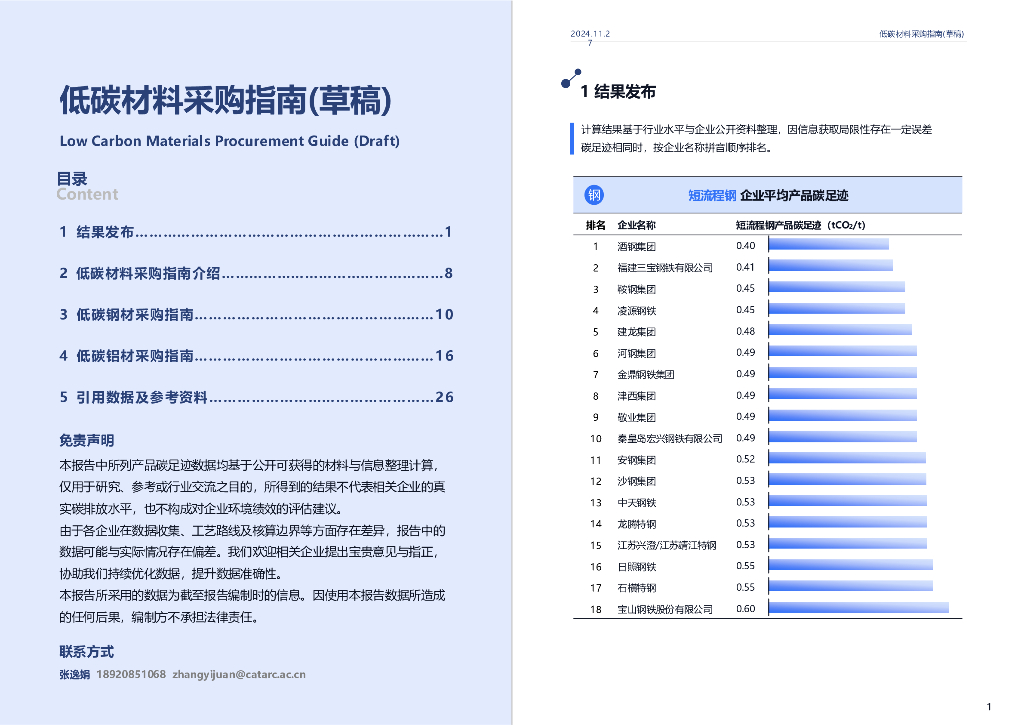
Task: Click the bar for 宝山钢铁股份有限公司
Action: (x=857, y=608)
